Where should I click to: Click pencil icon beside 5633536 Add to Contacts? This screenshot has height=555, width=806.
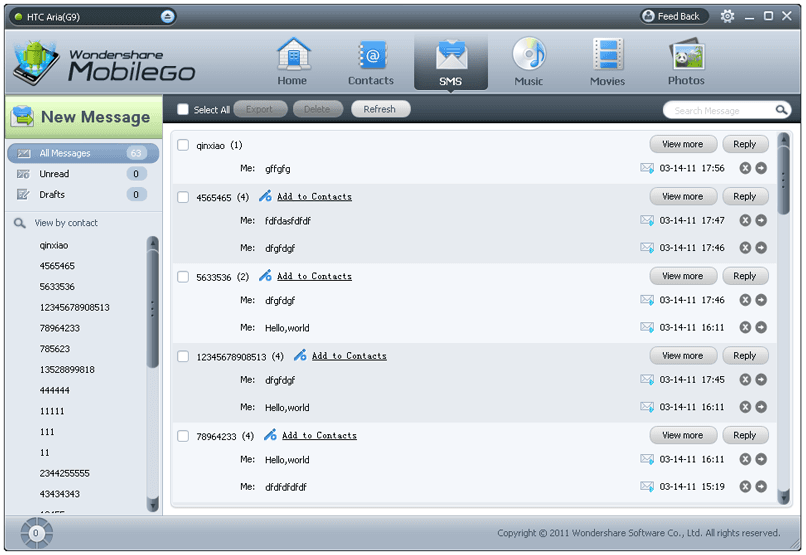pos(265,275)
